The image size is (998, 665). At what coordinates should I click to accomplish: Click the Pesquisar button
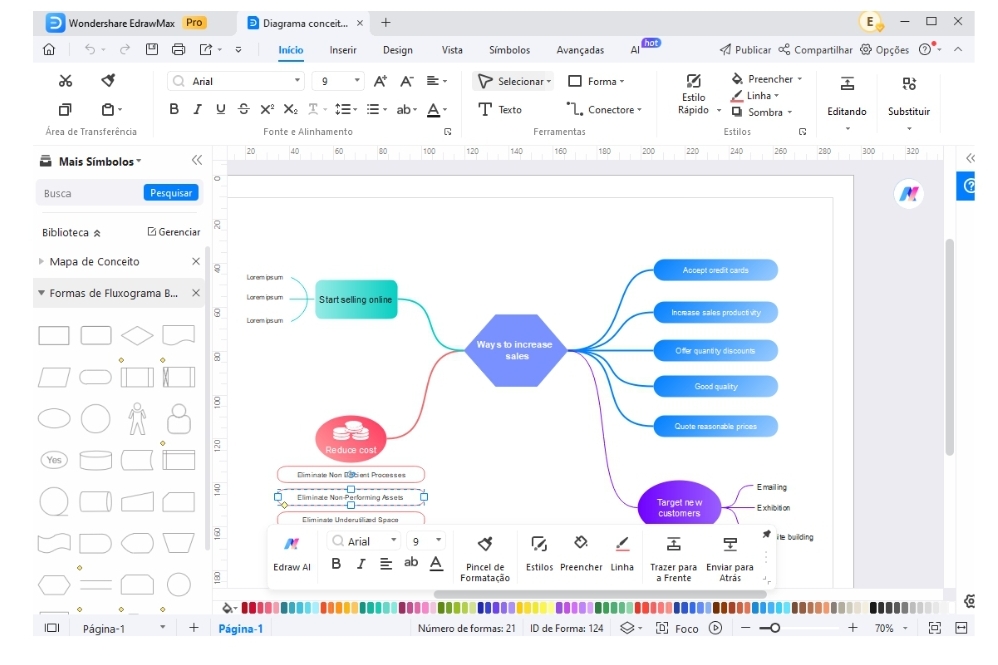tap(171, 193)
